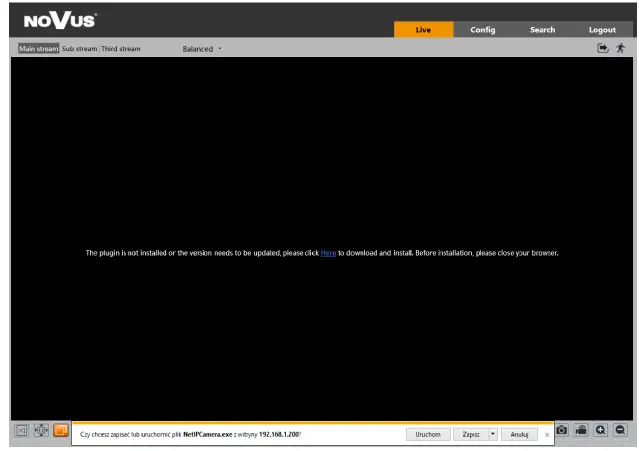Click the fit-to-window scale icon
The width and height of the screenshot is (639, 451).
tap(41, 430)
